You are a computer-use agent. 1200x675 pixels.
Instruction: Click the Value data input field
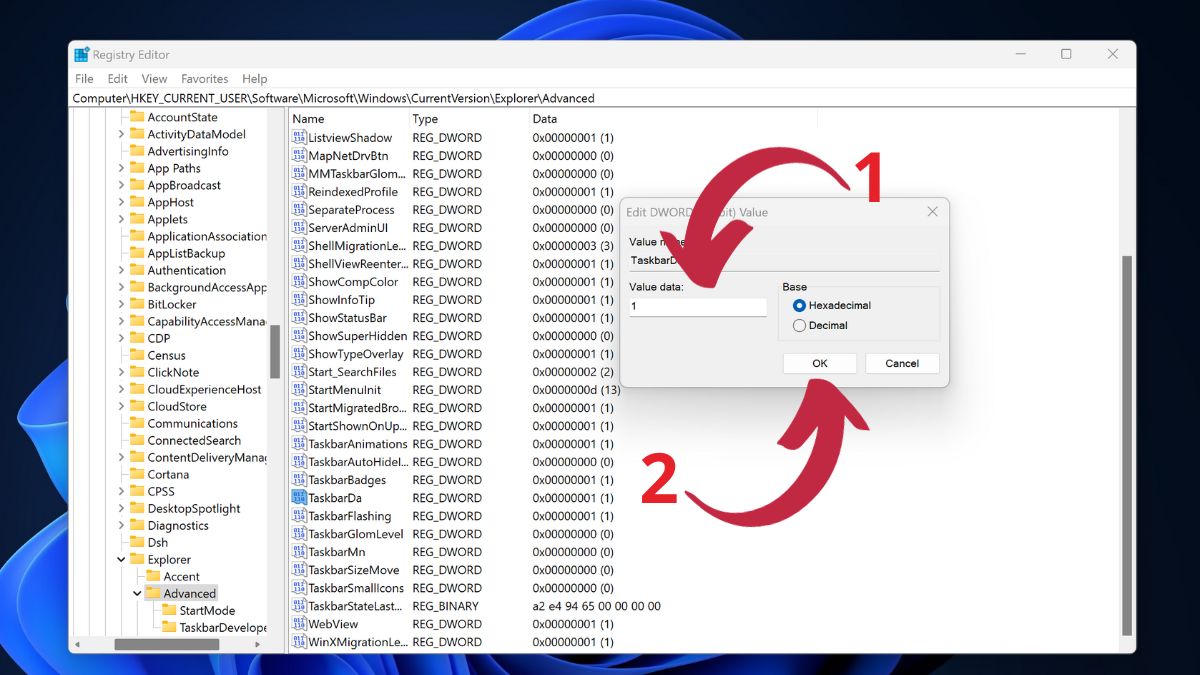click(x=697, y=306)
